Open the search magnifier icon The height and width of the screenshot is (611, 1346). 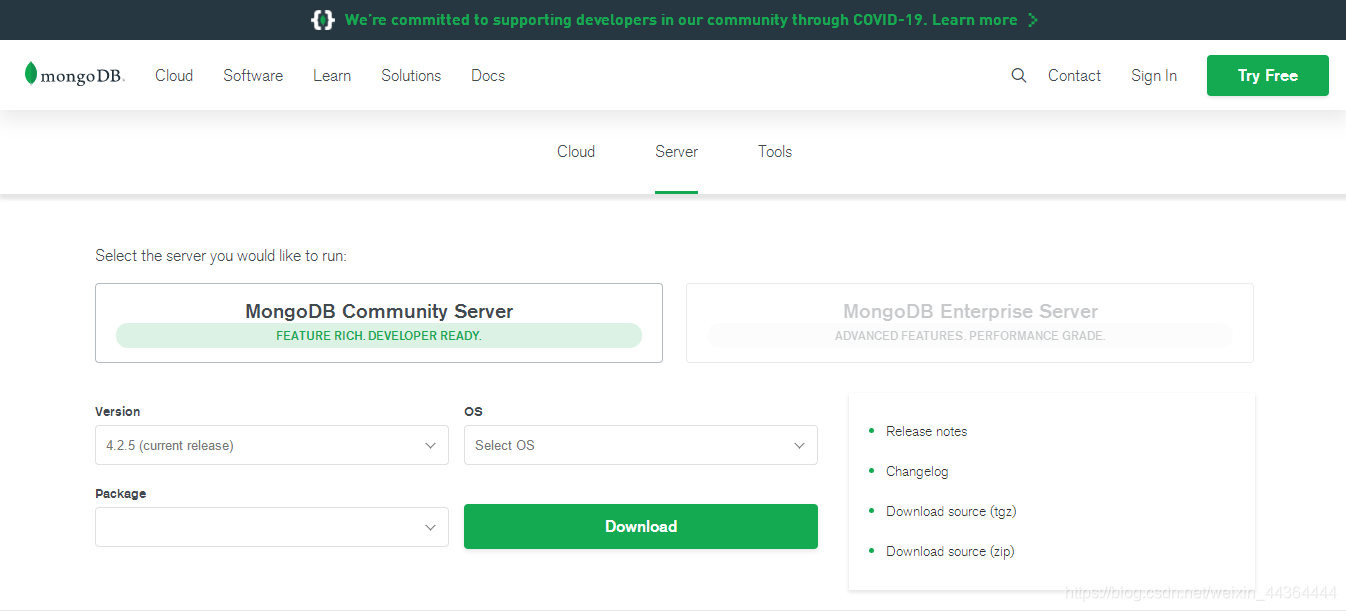pyautogui.click(x=1019, y=75)
